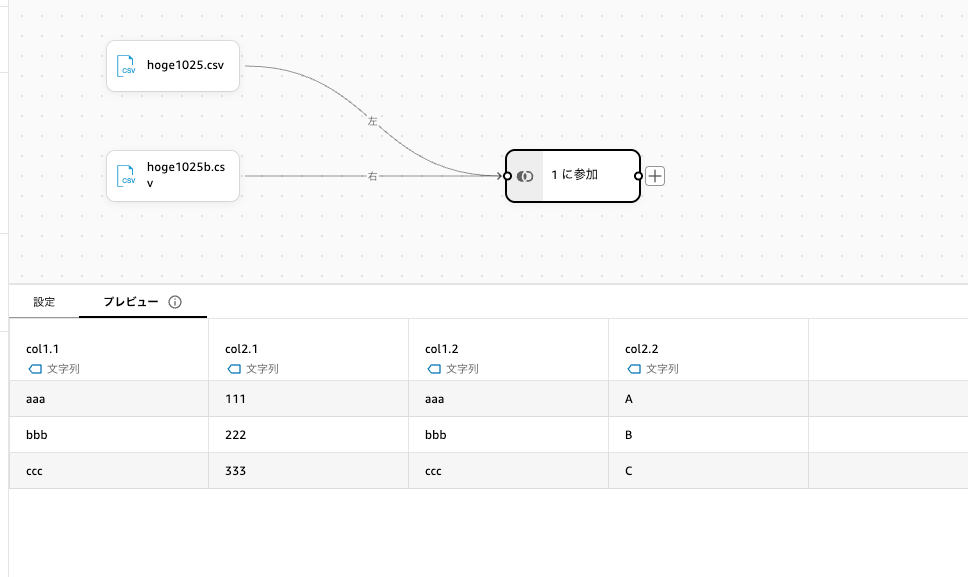Viewport: 968px width, 577px height.
Task: Click the CSV icon on hoge1025b.csv node
Action: coord(127,176)
